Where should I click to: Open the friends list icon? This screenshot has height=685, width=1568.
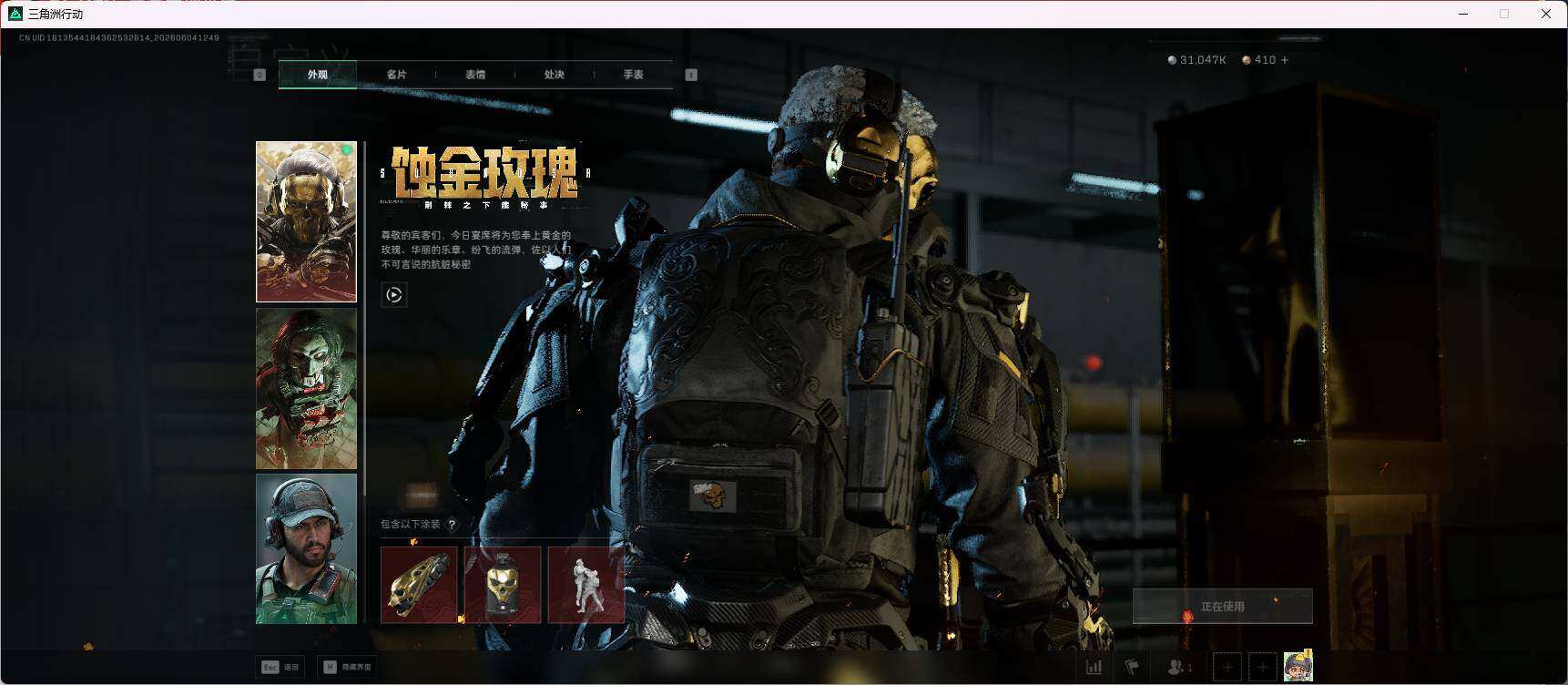(1179, 667)
